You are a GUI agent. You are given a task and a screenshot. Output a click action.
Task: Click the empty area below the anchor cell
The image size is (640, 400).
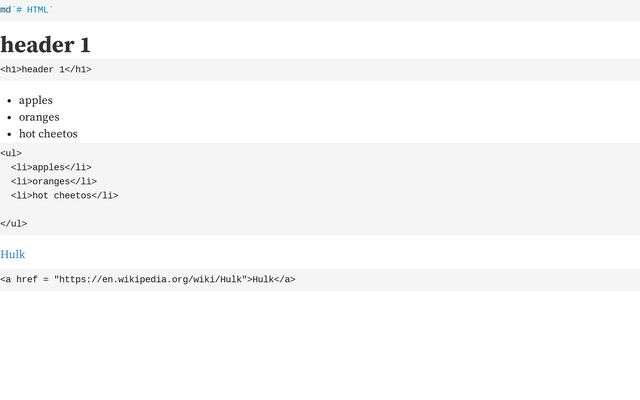[x=320, y=345]
